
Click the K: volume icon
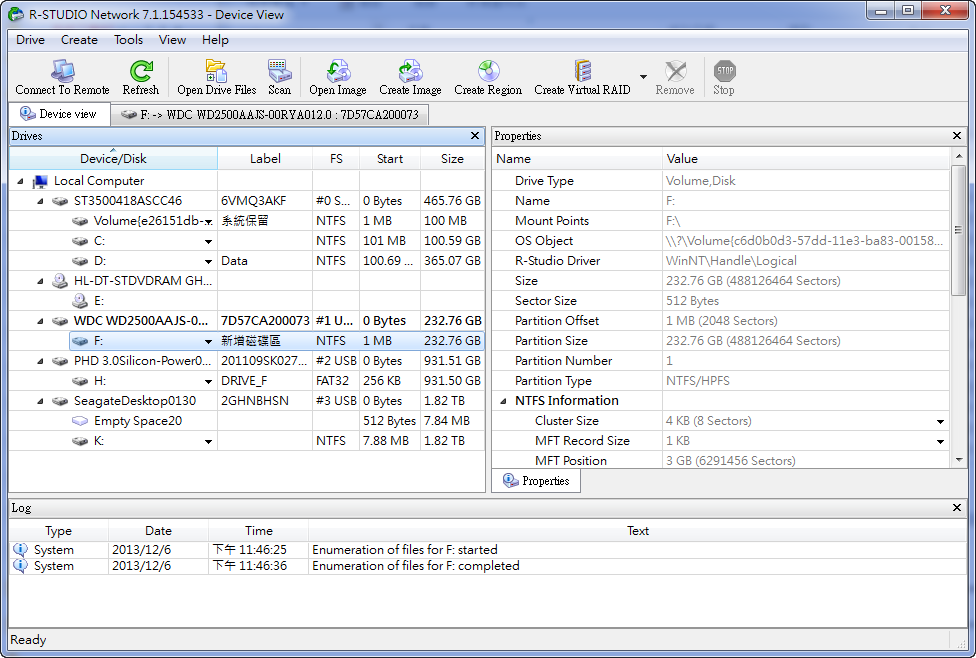click(80, 441)
